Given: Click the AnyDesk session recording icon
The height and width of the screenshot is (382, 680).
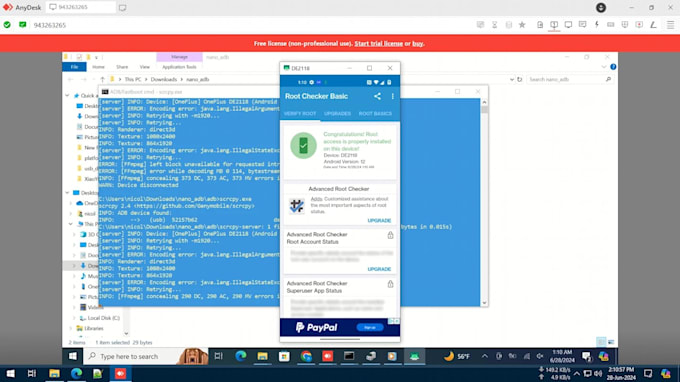Looking at the screenshot, I should [x=639, y=25].
